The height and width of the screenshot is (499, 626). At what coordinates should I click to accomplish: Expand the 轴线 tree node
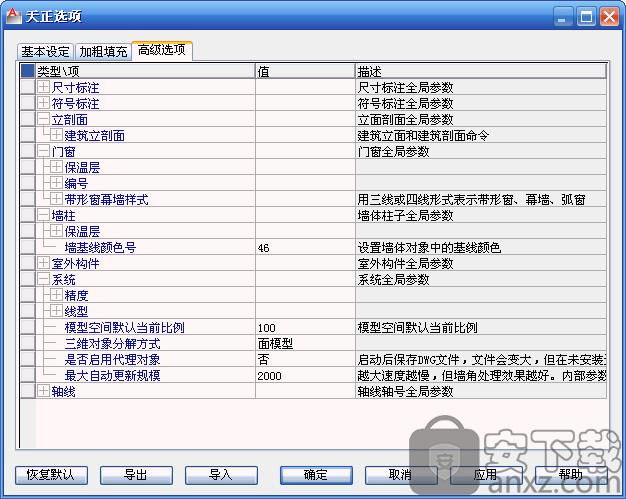click(43, 391)
